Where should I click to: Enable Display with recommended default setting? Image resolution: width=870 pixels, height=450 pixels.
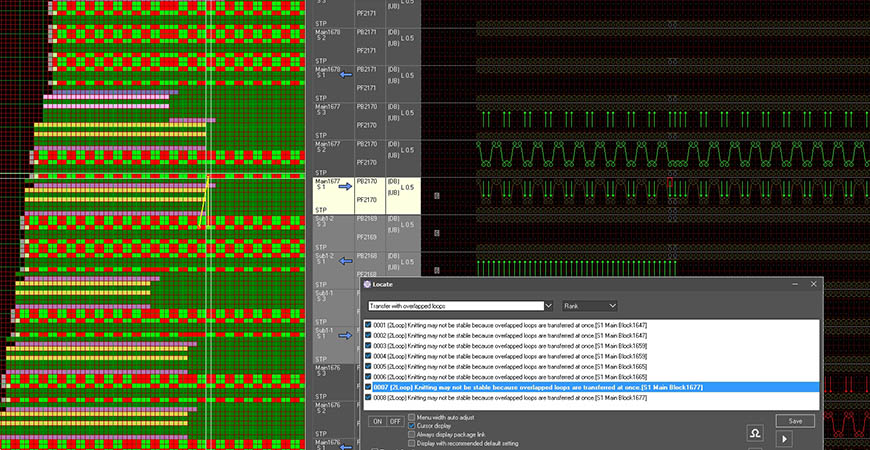tap(412, 443)
